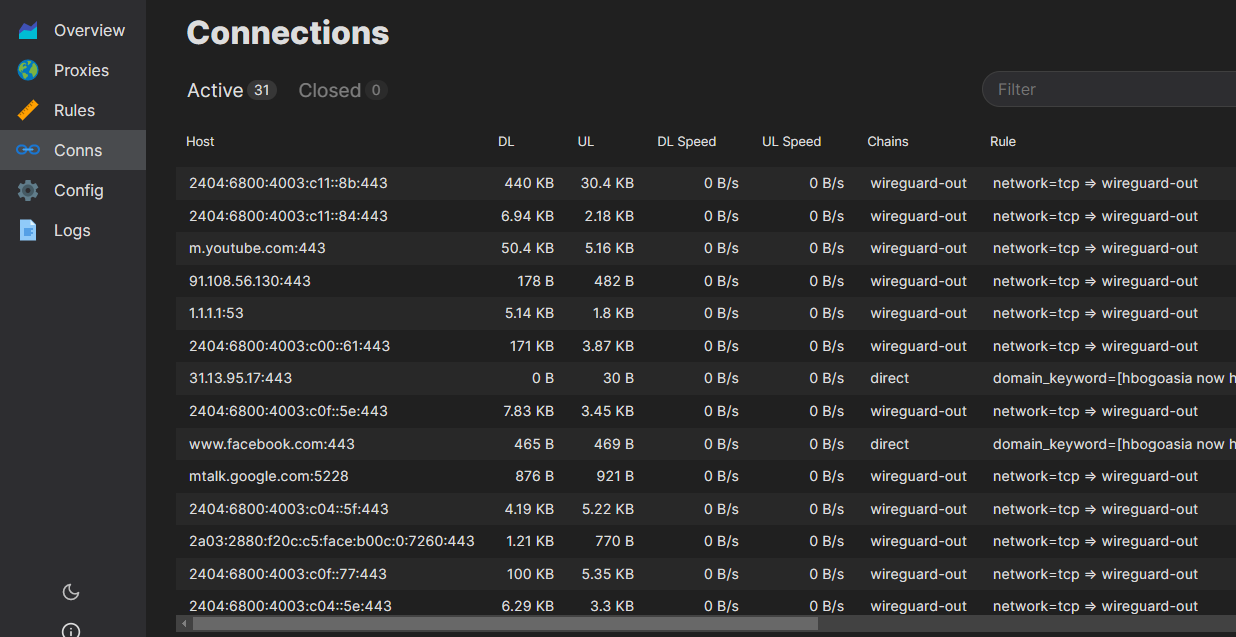The height and width of the screenshot is (637, 1236).
Task: Sort connections by Chains column
Action: tap(888, 141)
